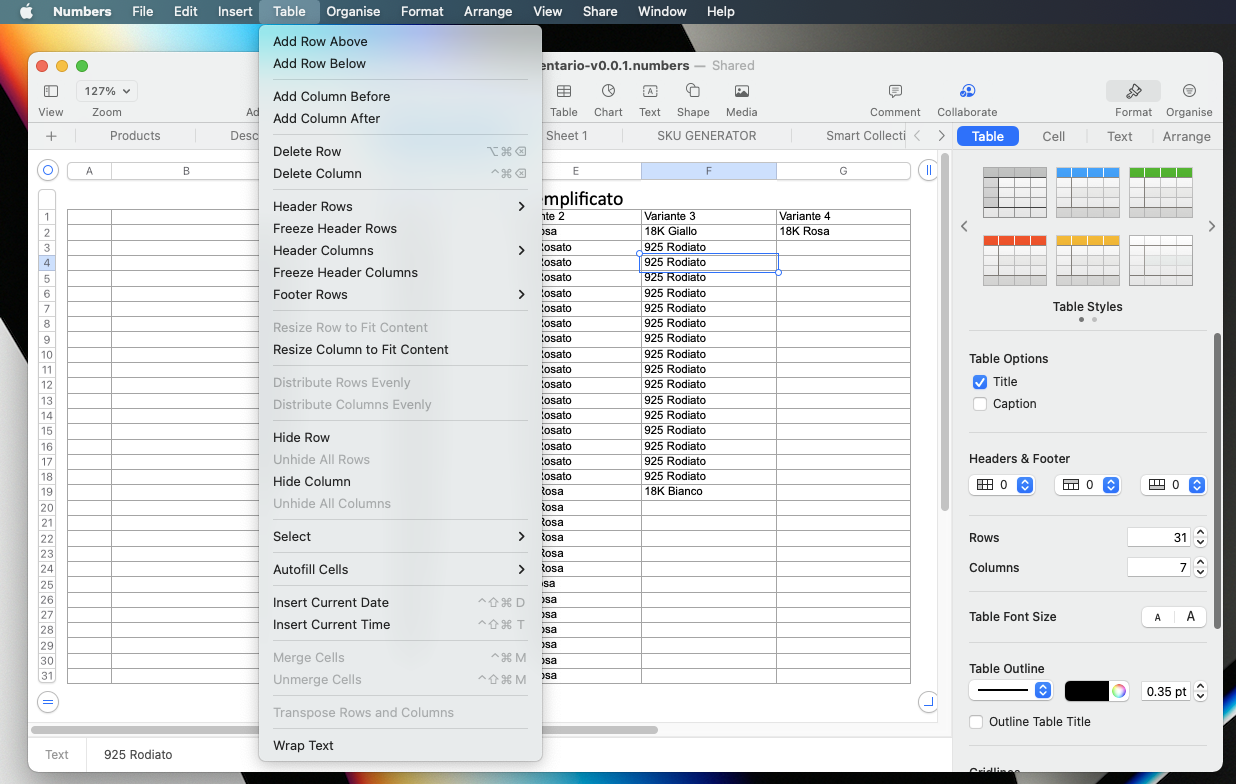Choose Add Row Above
The width and height of the screenshot is (1236, 784).
point(400,42)
